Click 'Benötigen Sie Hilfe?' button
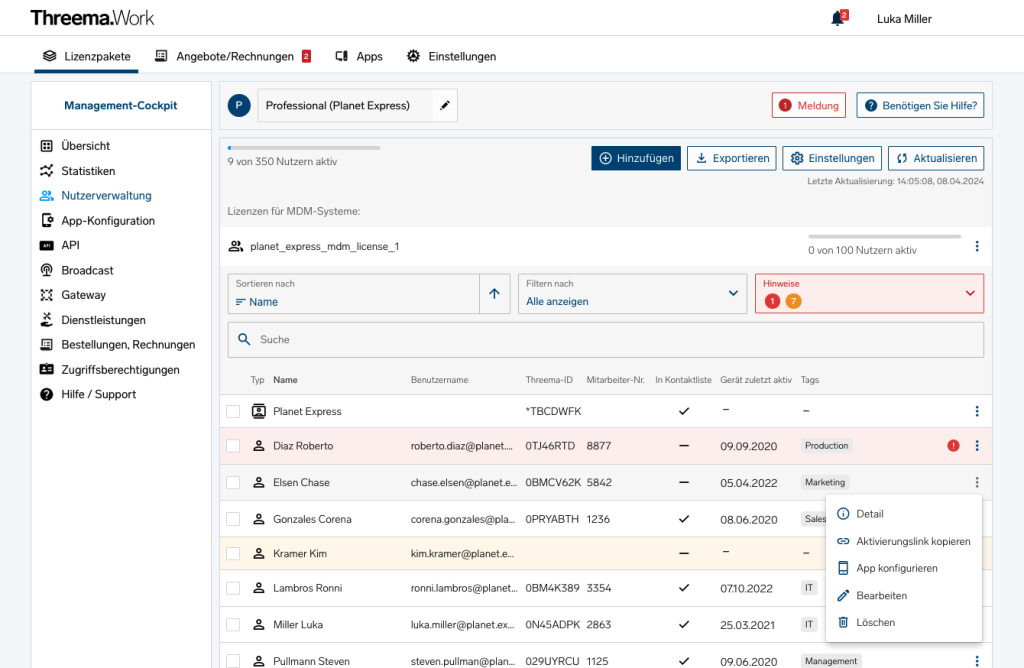Image resolution: width=1024 pixels, height=668 pixels. pyautogui.click(x=919, y=104)
